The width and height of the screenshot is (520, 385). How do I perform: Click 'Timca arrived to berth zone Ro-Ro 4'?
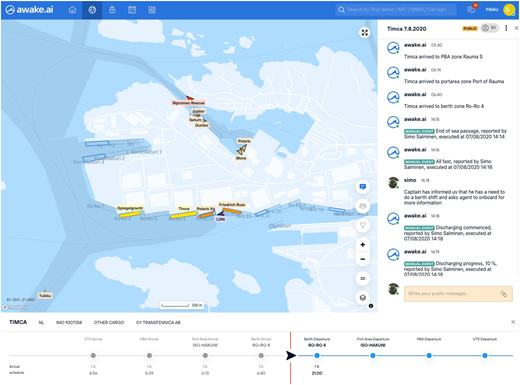click(444, 106)
